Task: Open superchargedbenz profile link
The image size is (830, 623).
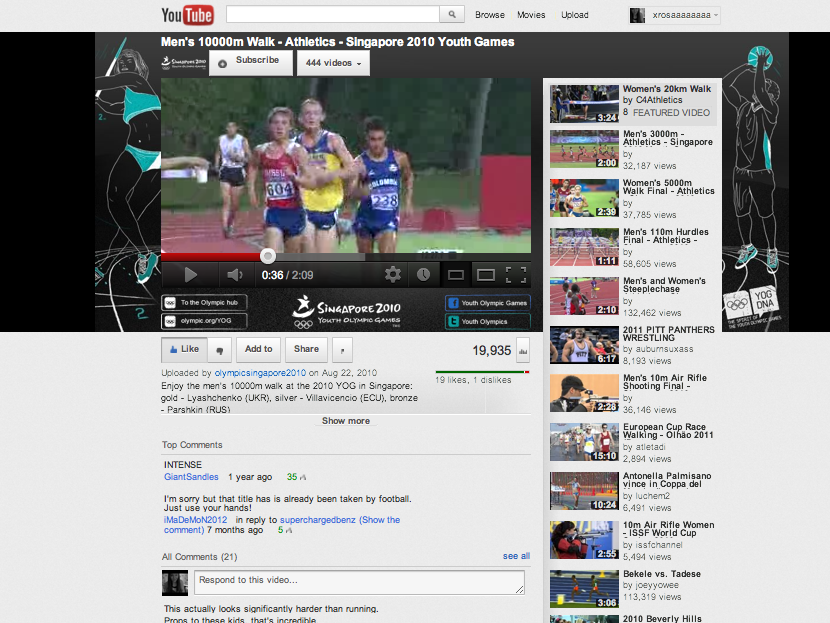Action: point(318,520)
